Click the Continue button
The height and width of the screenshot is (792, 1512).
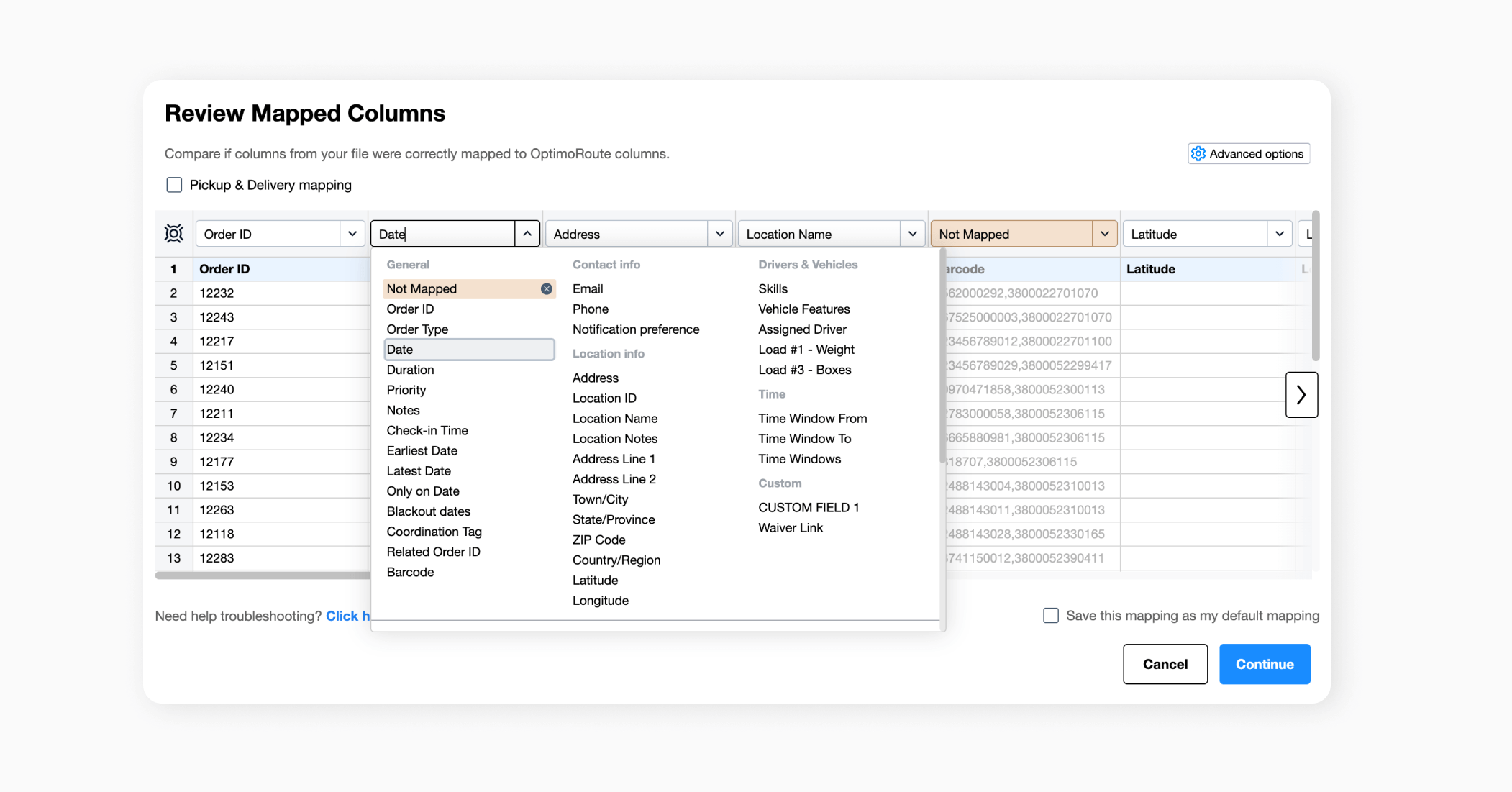point(1264,664)
